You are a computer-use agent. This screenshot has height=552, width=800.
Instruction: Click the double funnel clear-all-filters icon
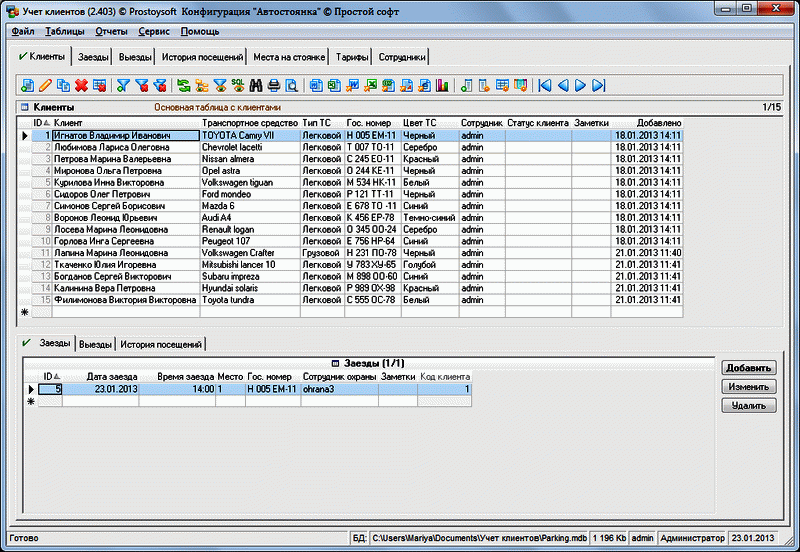[x=160, y=85]
